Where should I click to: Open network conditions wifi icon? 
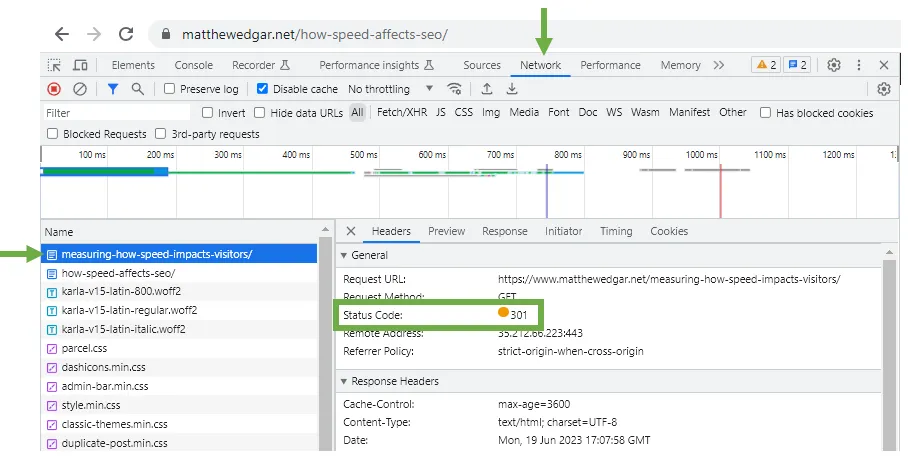[454, 89]
